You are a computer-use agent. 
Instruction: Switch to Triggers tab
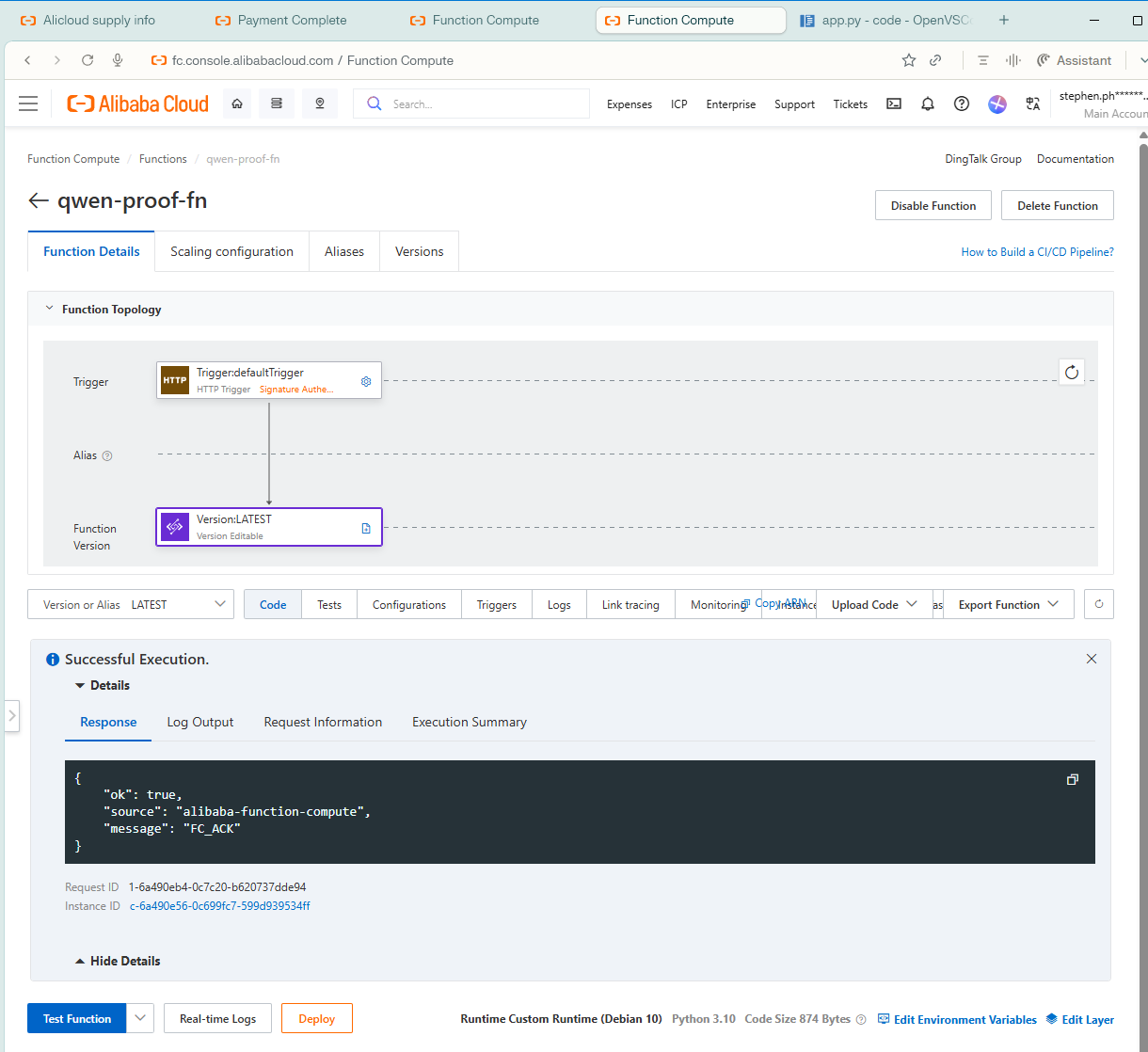497,604
